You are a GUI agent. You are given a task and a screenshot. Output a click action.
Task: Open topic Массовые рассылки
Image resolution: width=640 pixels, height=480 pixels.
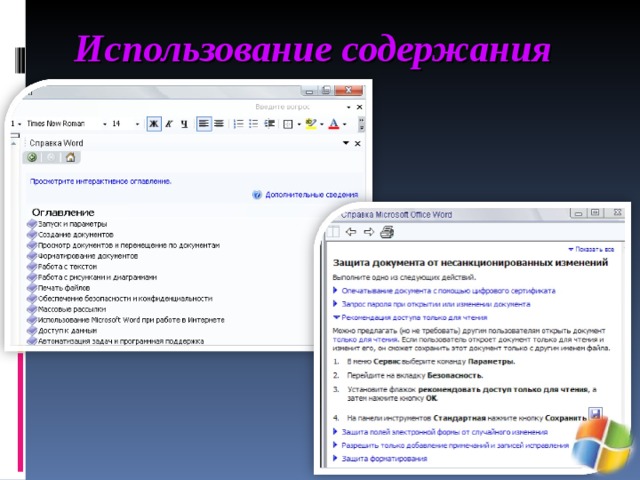coord(72,309)
